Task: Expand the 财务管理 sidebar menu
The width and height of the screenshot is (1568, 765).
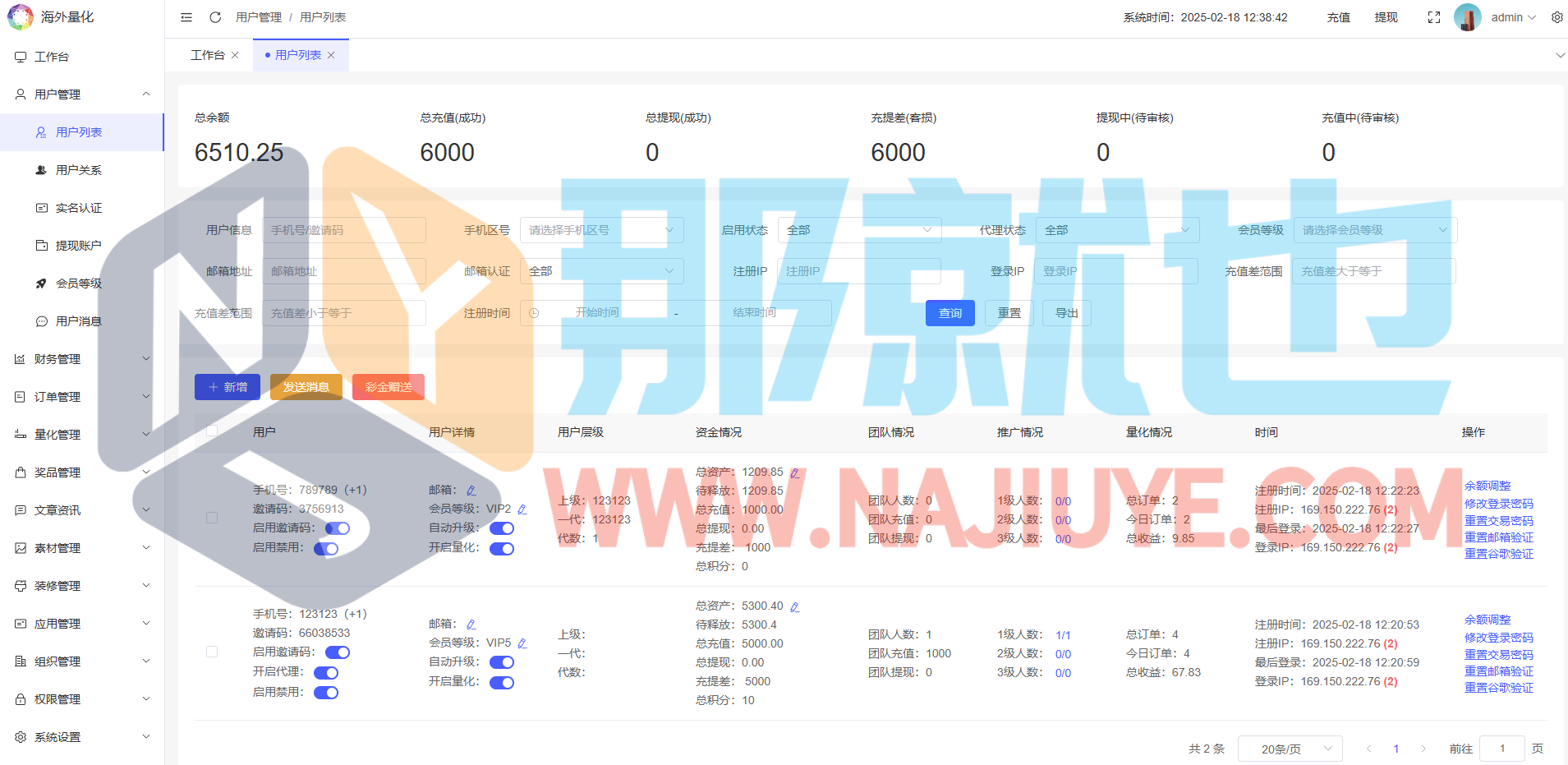Action: [x=82, y=359]
